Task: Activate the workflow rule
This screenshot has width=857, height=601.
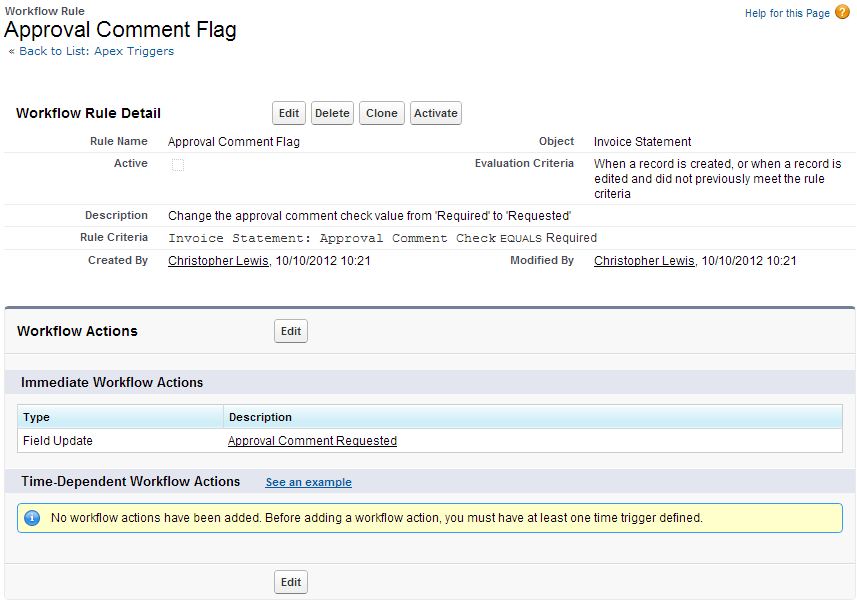Action: pyautogui.click(x=435, y=113)
